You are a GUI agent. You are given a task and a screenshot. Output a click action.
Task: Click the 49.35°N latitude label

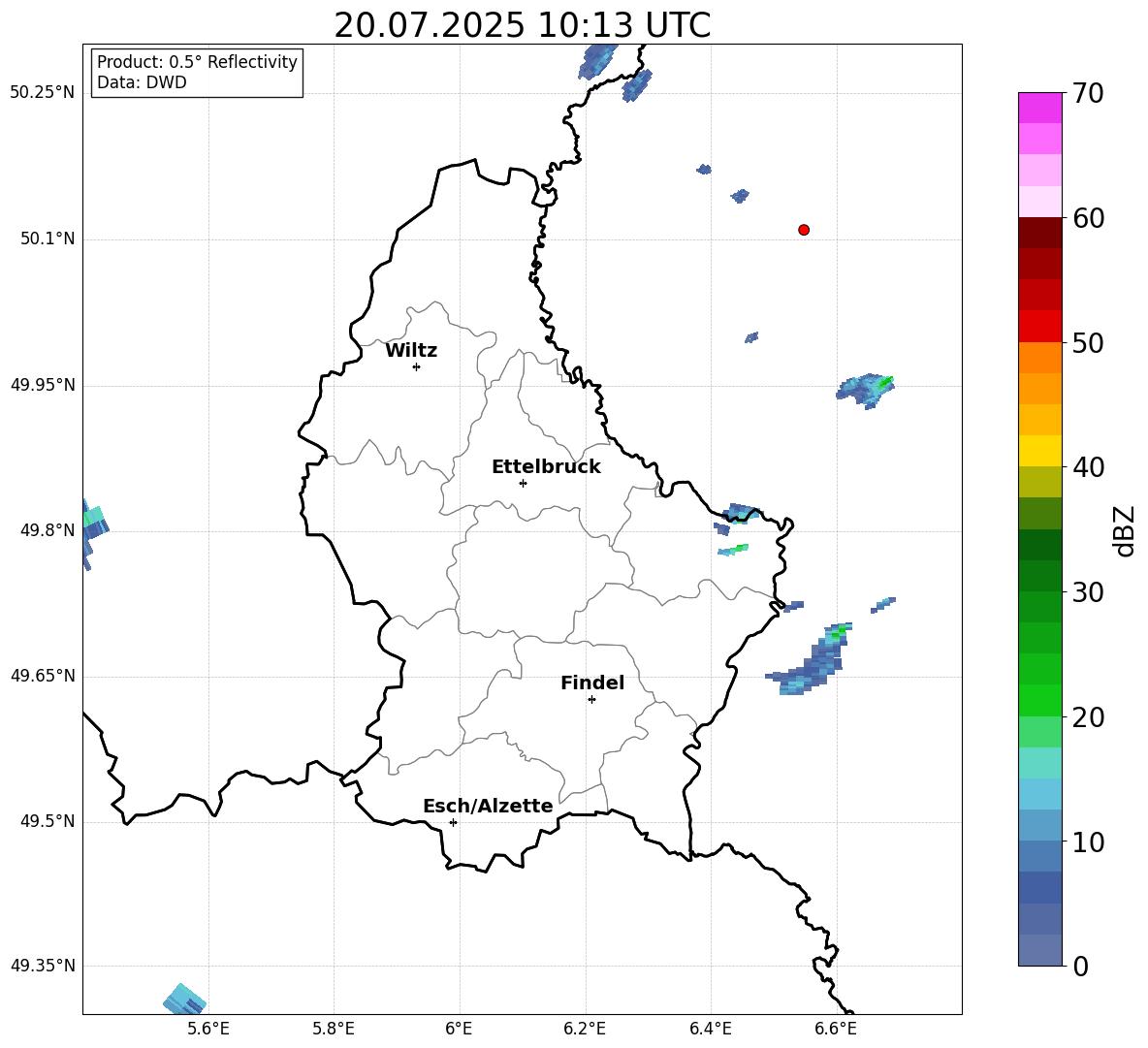tap(42, 966)
